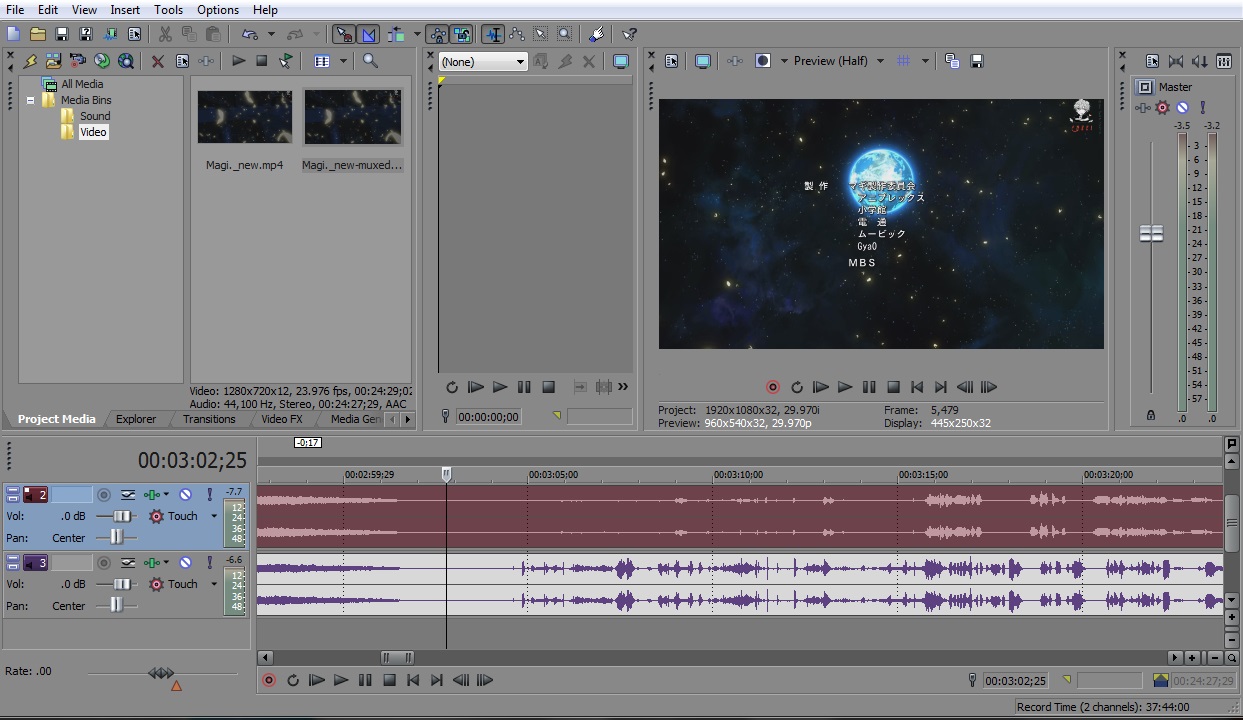Screen dimensions: 1243x720
Task: Click Stop button under video preview
Action: 893,387
